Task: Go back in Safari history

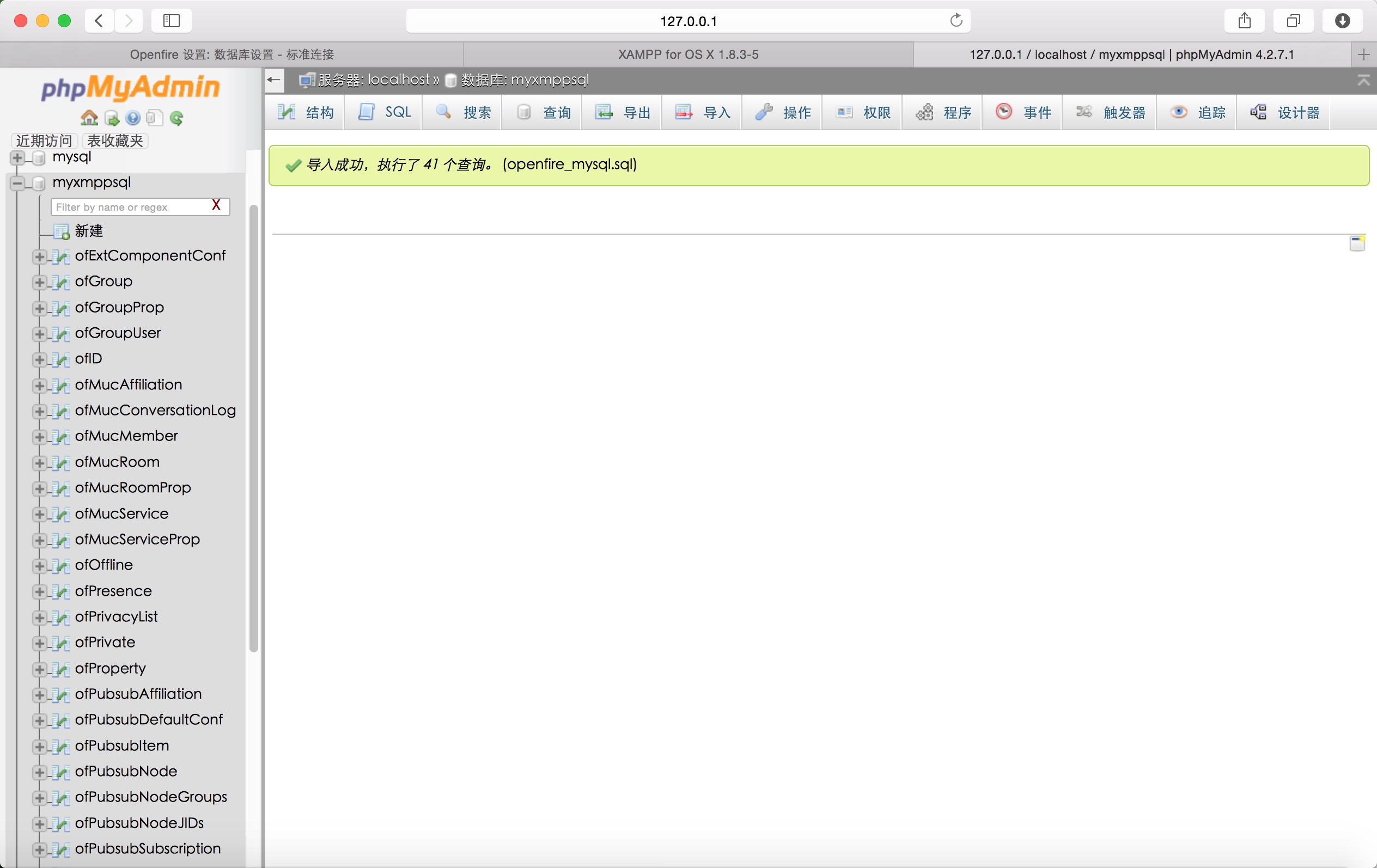Action: click(99, 21)
